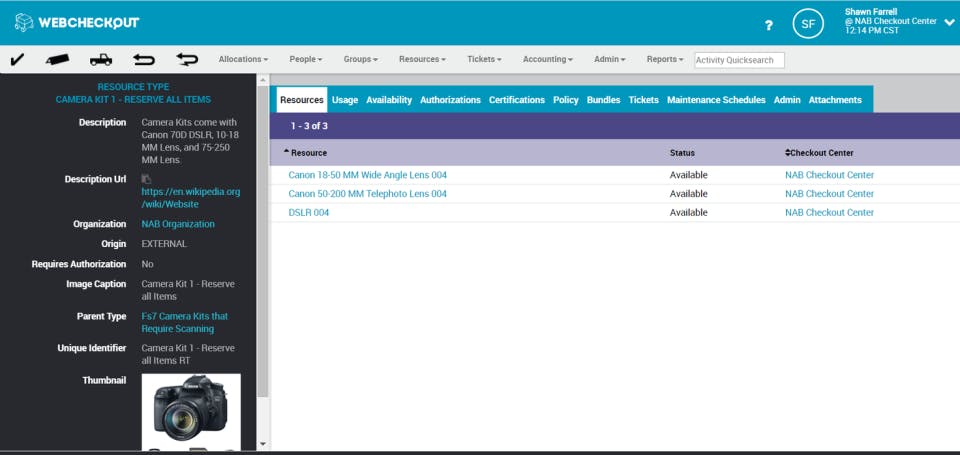The height and width of the screenshot is (455, 960).
Task: Click the single return arrow icon
Action: (x=144, y=59)
